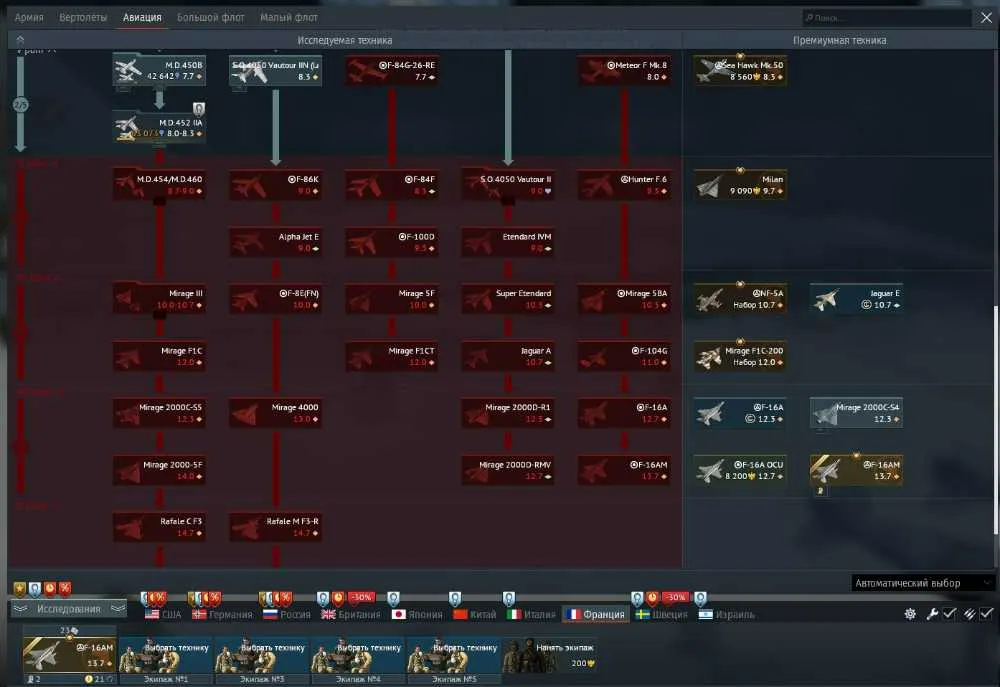The image size is (1000, 687).
Task: Select the США nation
Action: coord(163,614)
